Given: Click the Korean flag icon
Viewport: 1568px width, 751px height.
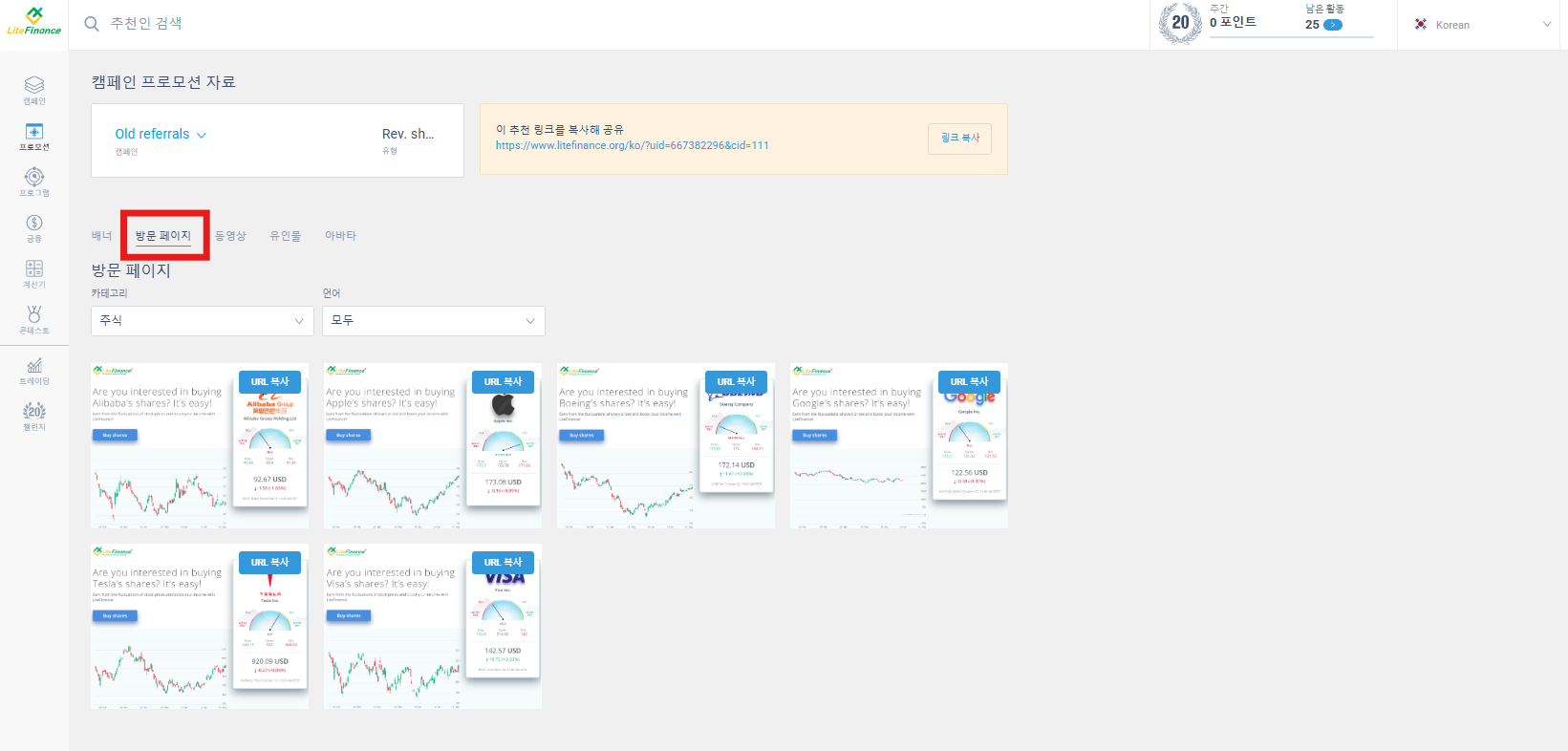Looking at the screenshot, I should [x=1421, y=25].
